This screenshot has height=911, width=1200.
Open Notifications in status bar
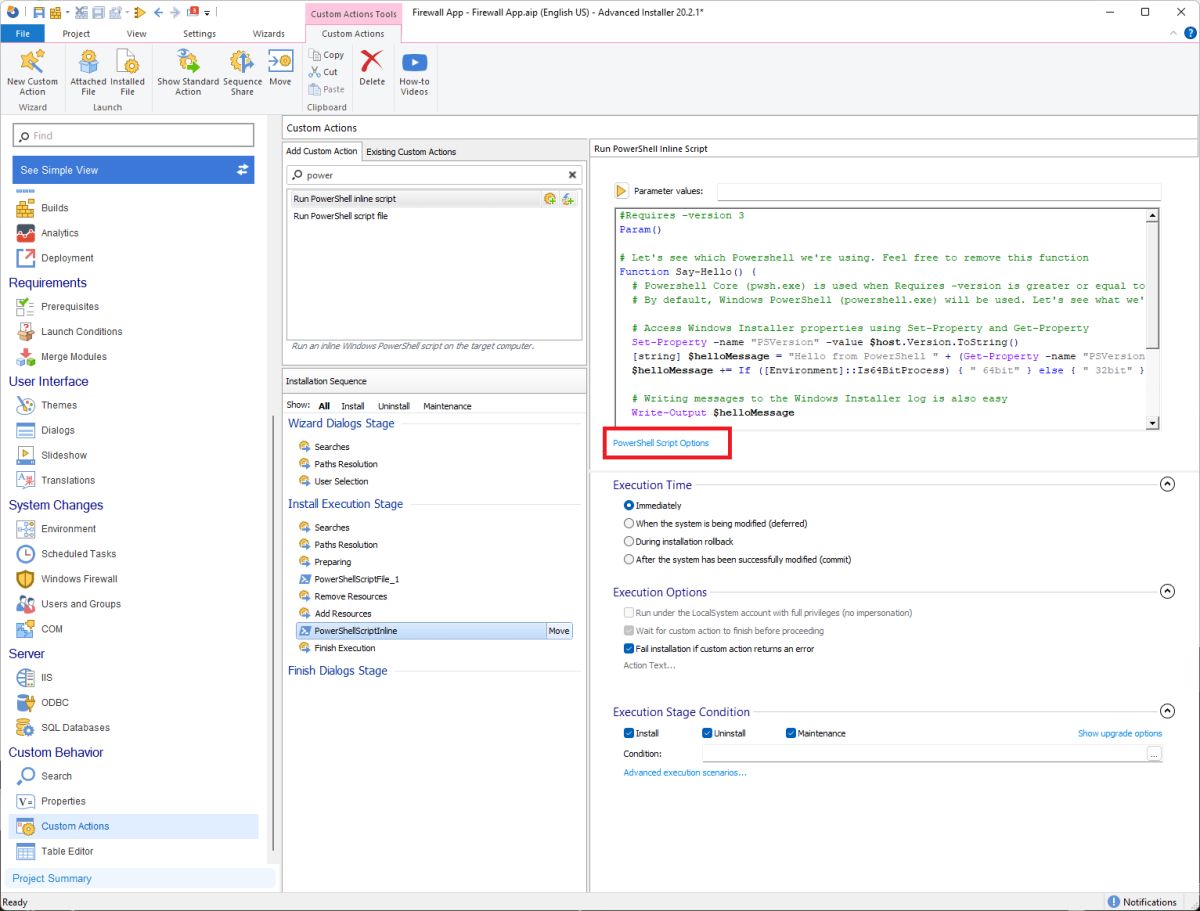point(1142,902)
